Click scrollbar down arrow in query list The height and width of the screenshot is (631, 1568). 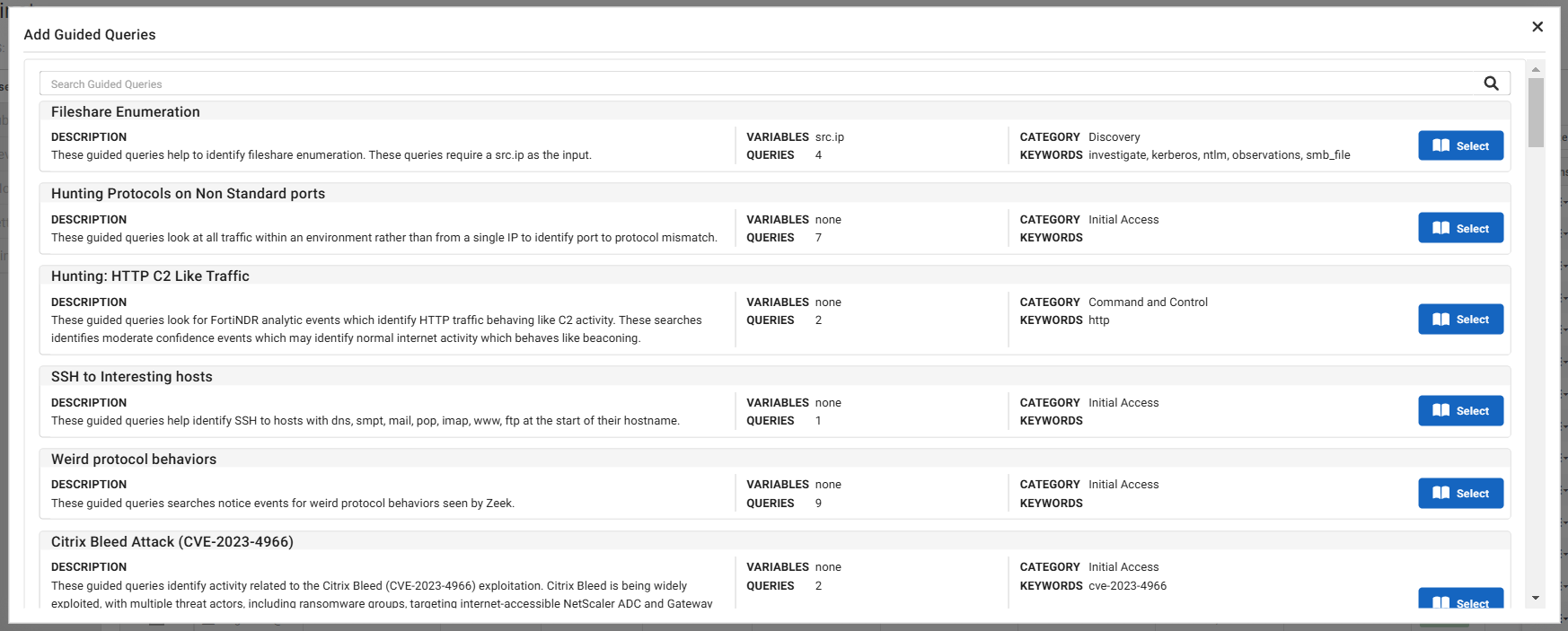[1536, 598]
